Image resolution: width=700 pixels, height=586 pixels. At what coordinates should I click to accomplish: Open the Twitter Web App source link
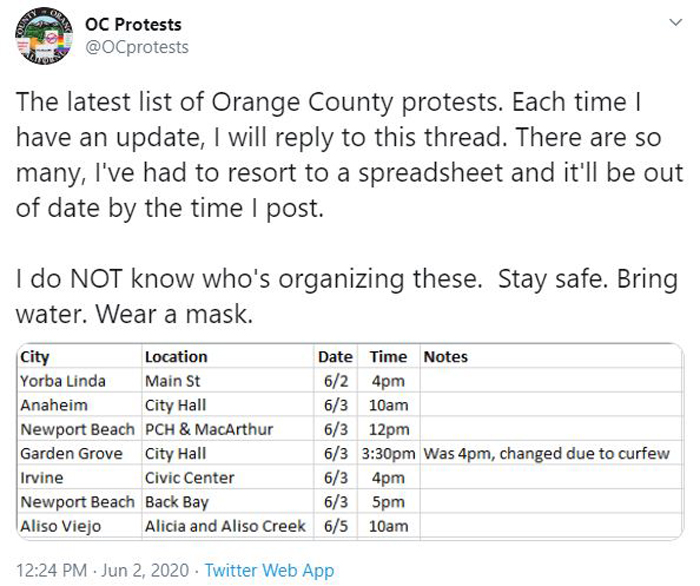click(x=269, y=570)
